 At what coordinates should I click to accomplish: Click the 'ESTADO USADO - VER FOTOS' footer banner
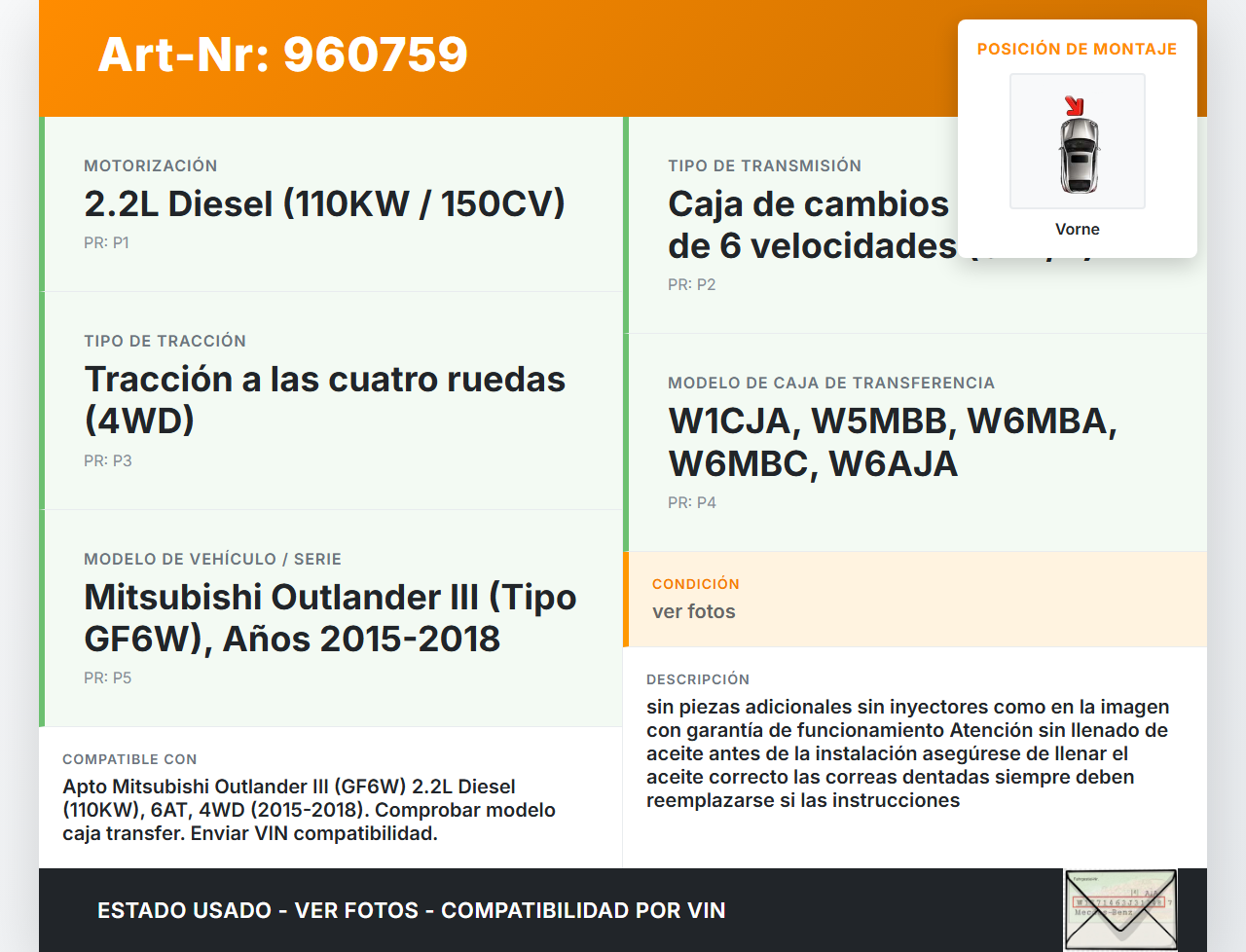(411, 910)
